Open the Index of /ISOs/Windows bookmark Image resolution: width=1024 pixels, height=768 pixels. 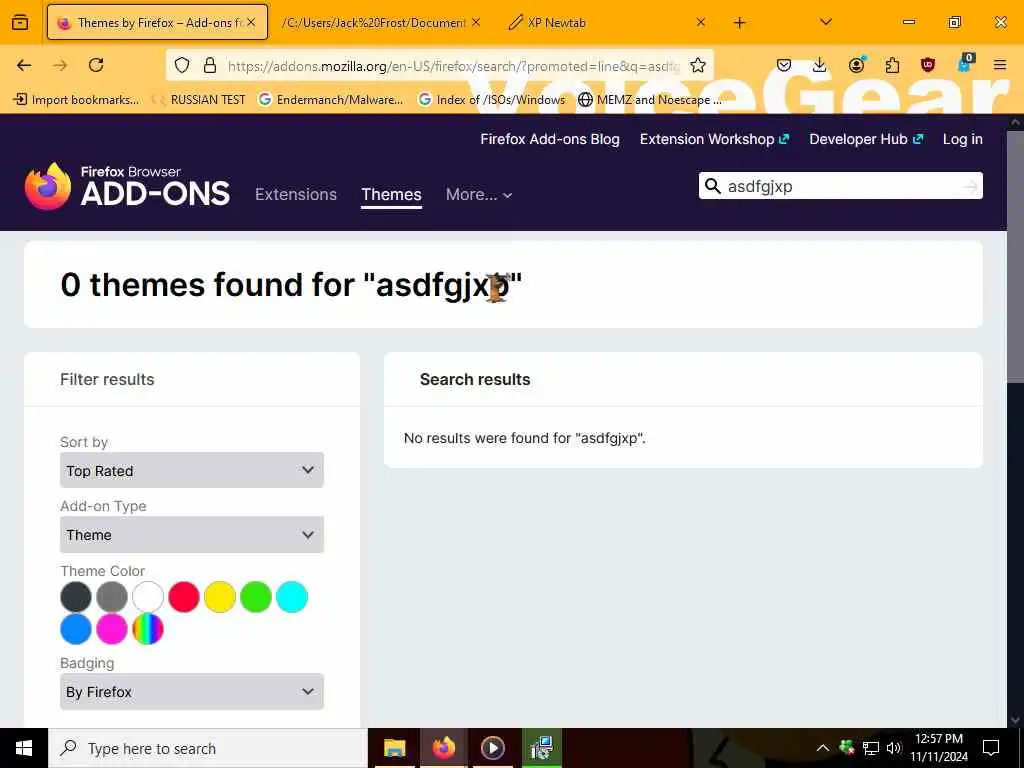coord(492,100)
